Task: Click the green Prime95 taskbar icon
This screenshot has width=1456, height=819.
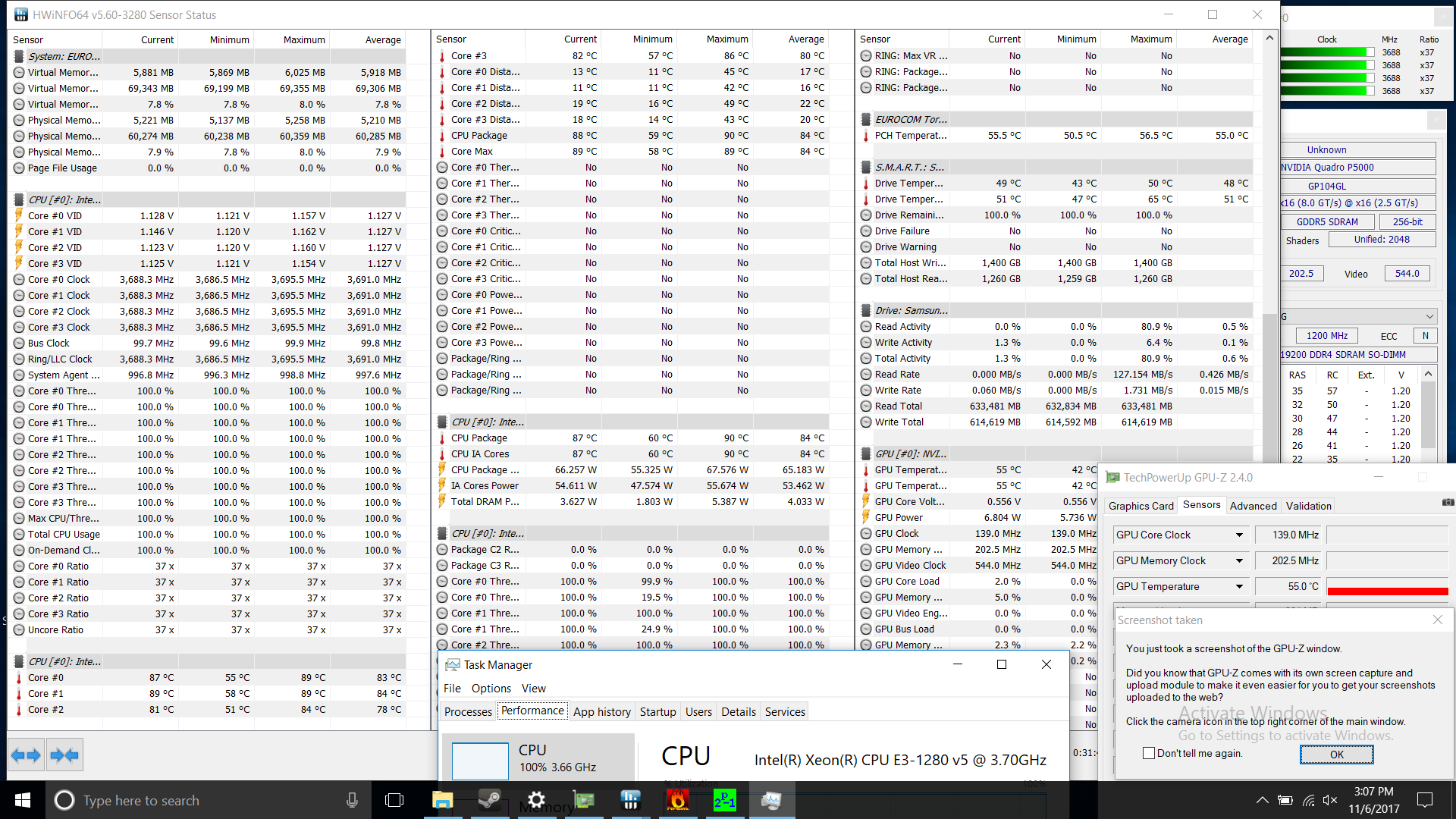Action: tap(724, 800)
